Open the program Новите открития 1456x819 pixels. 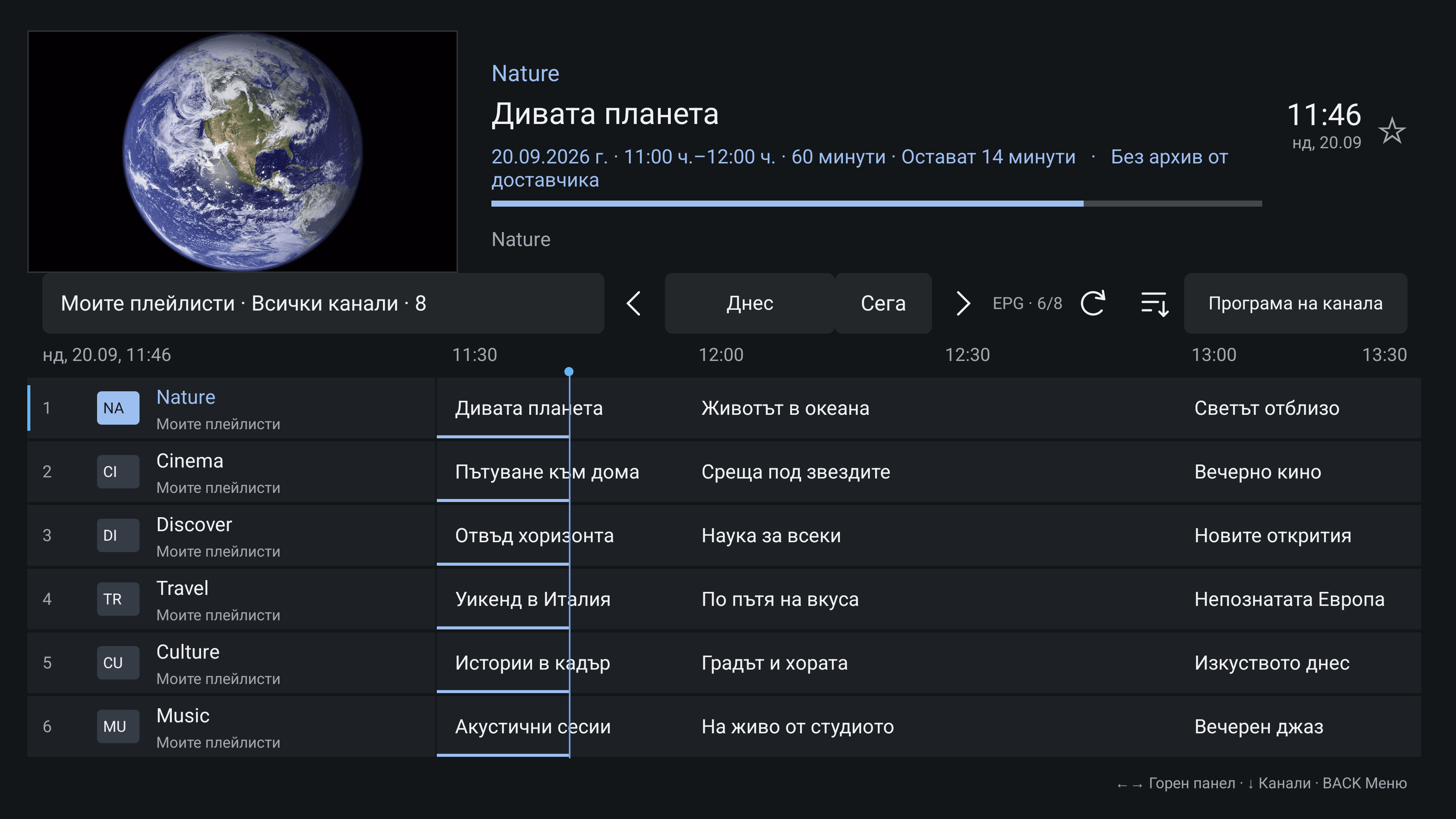[x=1299, y=535]
